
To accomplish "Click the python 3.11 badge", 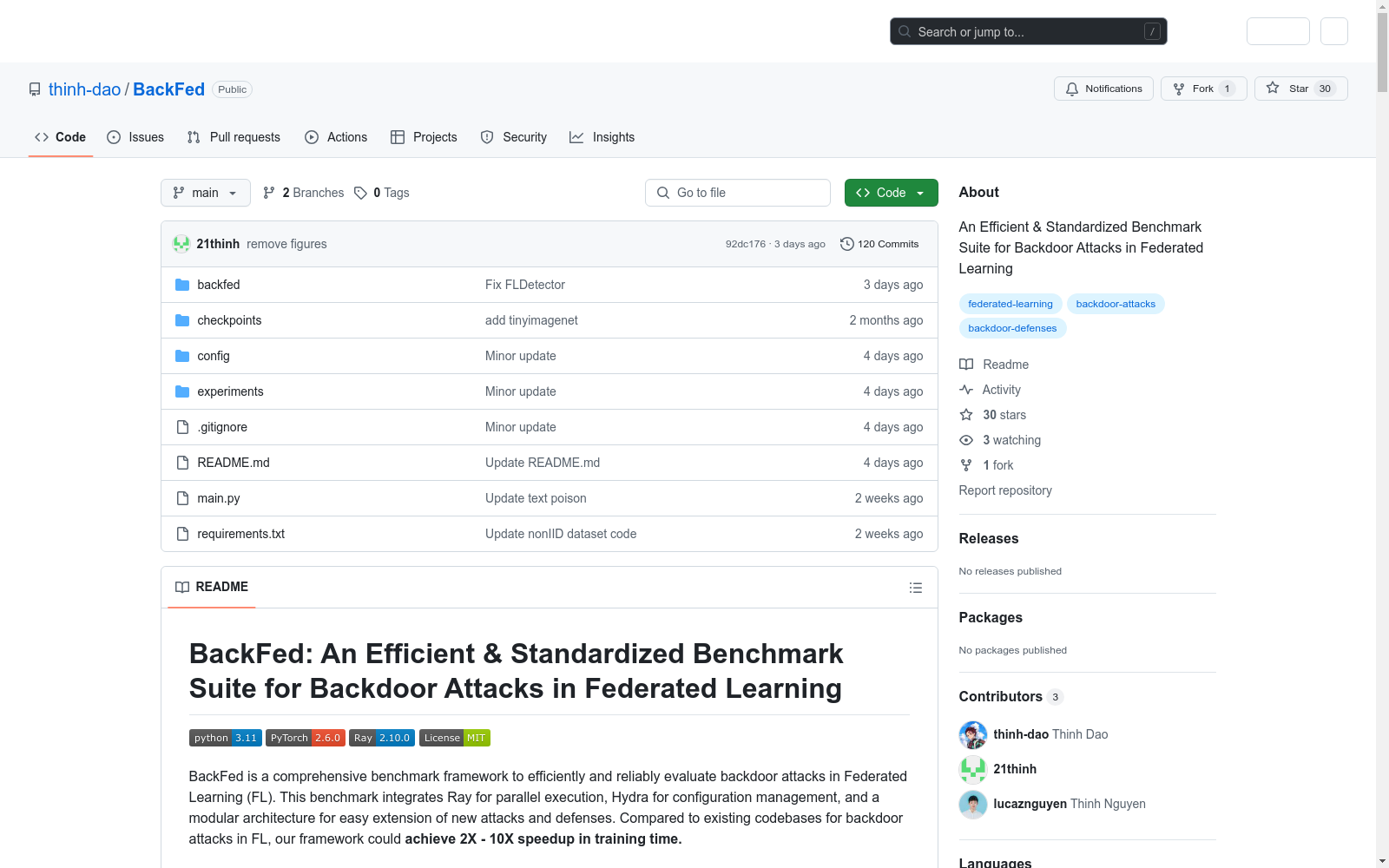I will (x=226, y=738).
